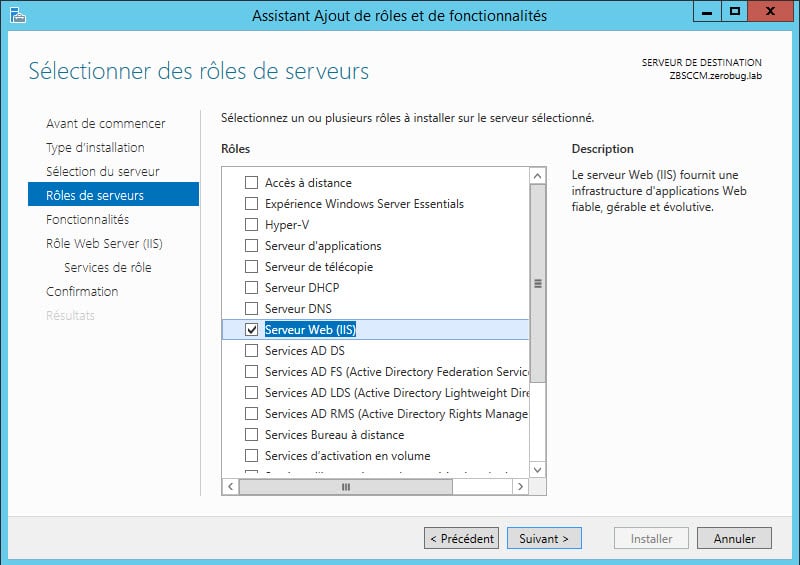
Task: Minimize the wizard window
Action: (707, 11)
